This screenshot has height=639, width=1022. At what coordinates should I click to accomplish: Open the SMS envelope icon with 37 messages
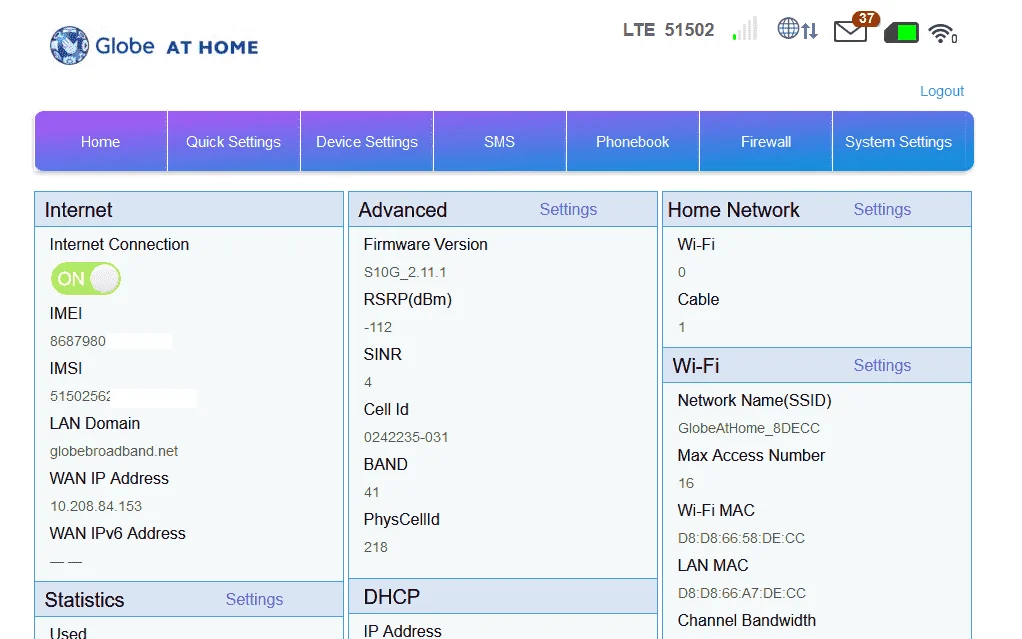tap(856, 28)
